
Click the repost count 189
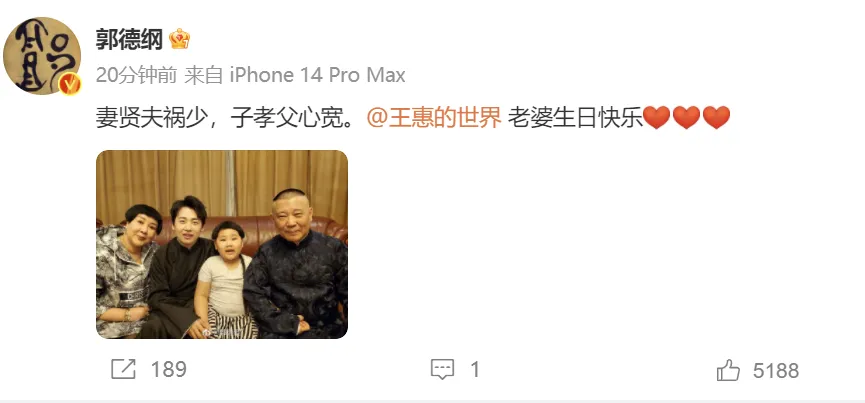169,370
